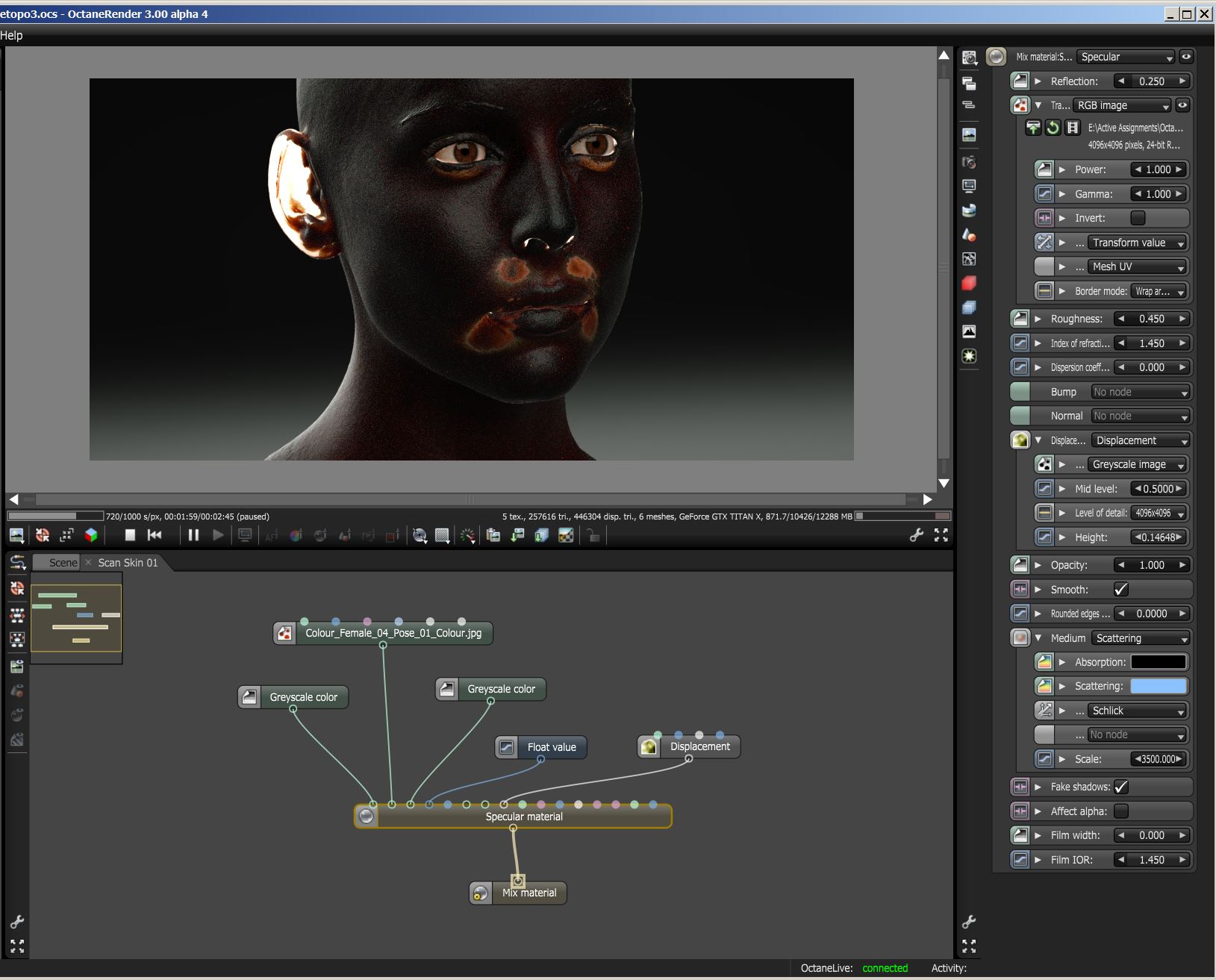Viewport: 1216px width, 980px height.
Task: Open the Help menu
Action: tap(11, 35)
